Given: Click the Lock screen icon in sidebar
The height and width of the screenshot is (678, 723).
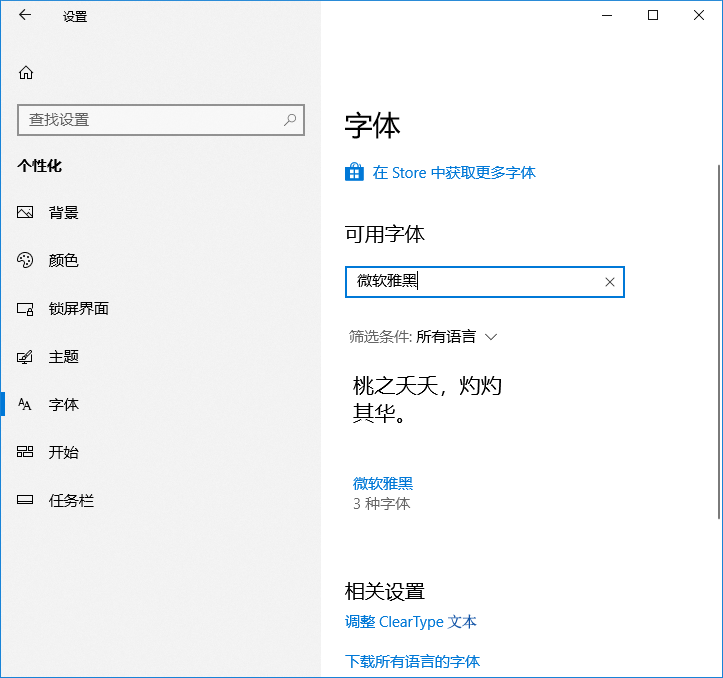Looking at the screenshot, I should coord(26,308).
